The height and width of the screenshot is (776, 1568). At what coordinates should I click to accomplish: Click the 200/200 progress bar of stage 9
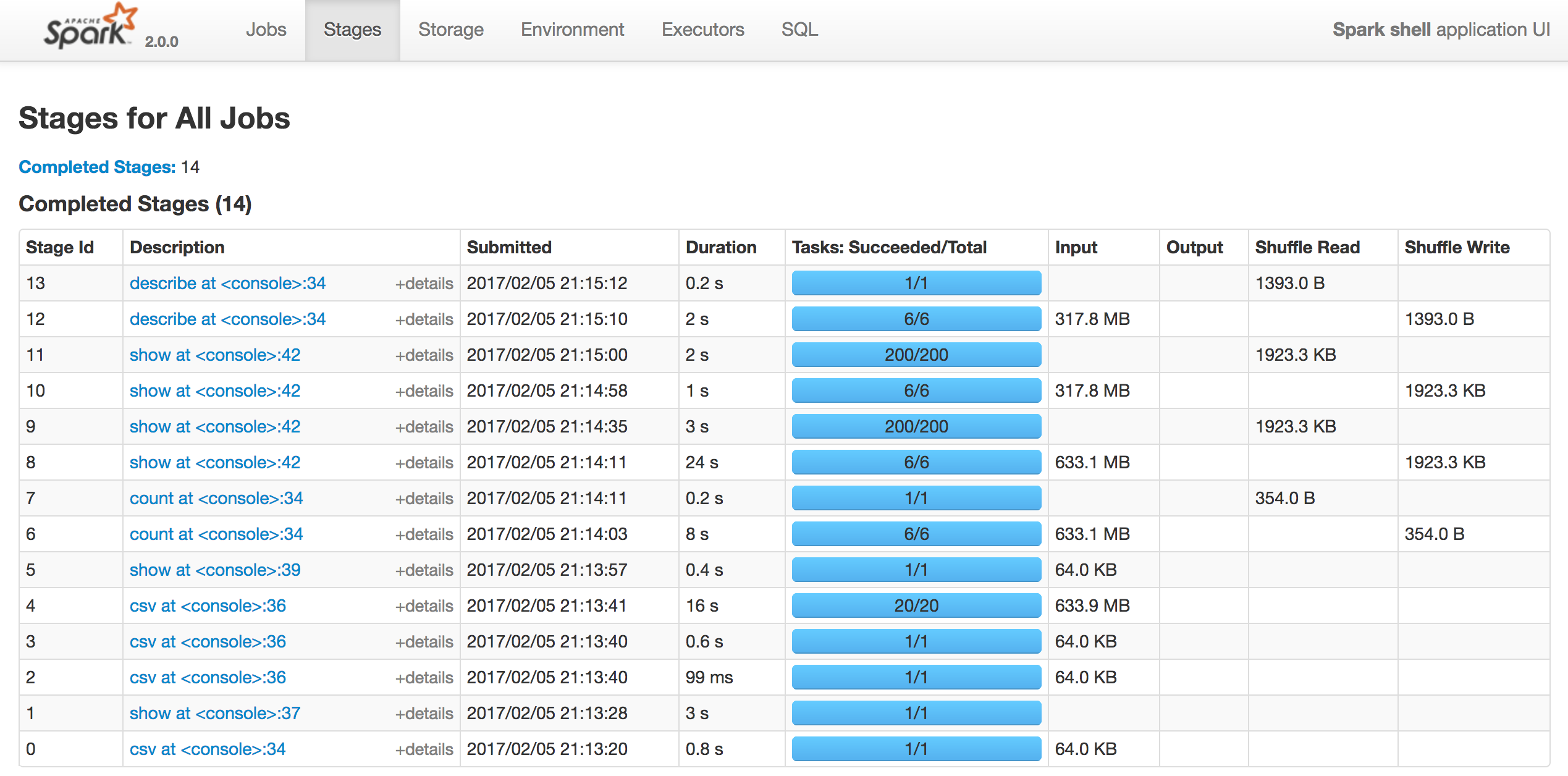pyautogui.click(x=916, y=426)
